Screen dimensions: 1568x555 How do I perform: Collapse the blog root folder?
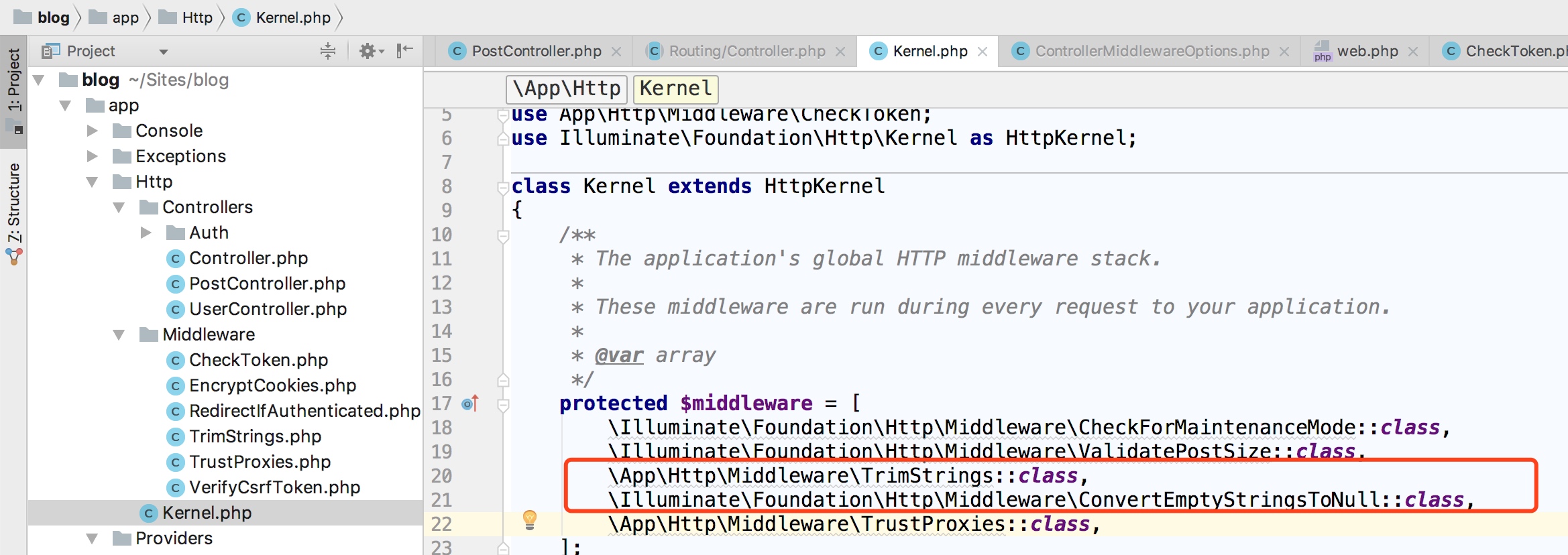(x=39, y=80)
